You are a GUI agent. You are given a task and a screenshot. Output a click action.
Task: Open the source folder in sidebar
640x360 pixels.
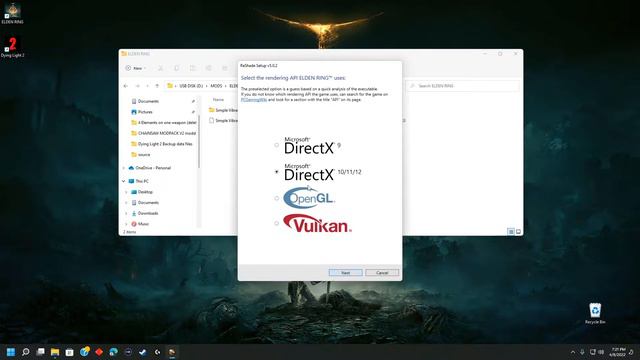click(141, 155)
